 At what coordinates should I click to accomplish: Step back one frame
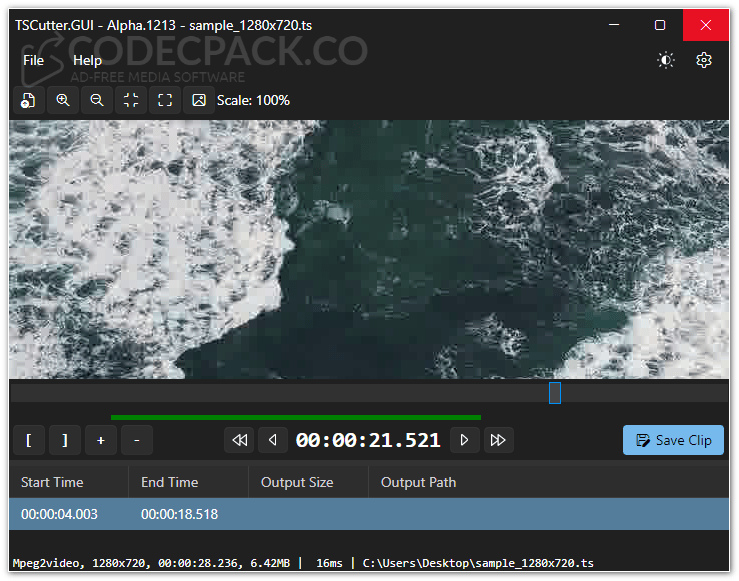click(x=273, y=440)
